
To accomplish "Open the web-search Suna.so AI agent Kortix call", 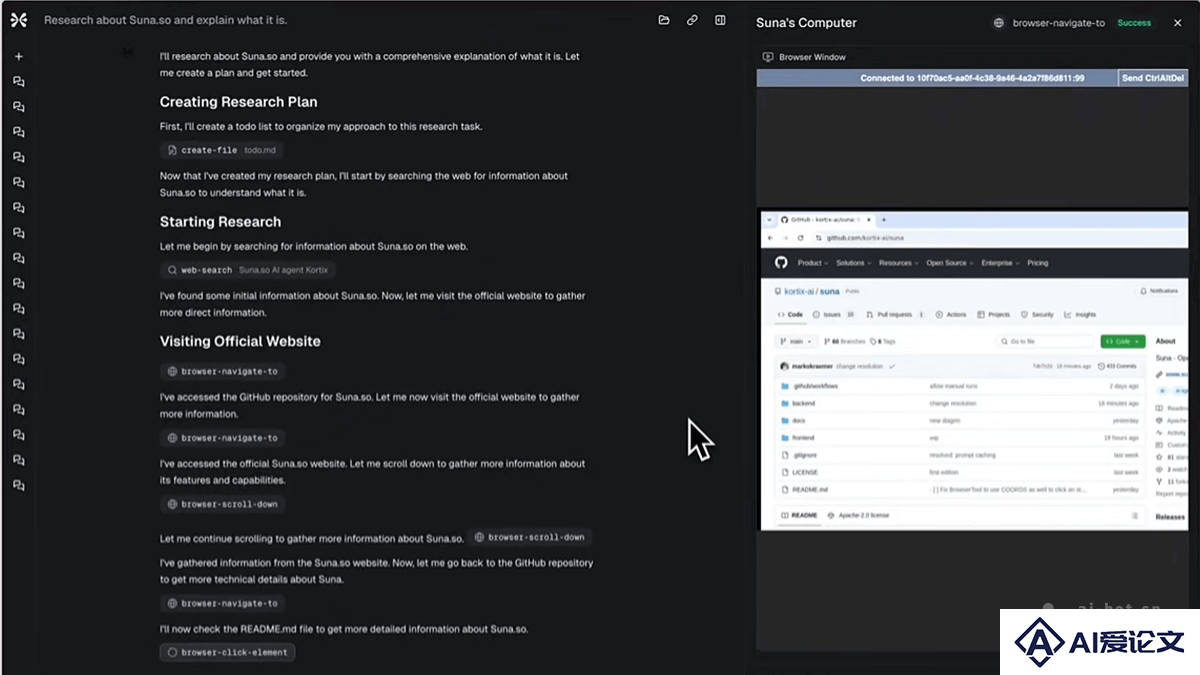I will 247,270.
